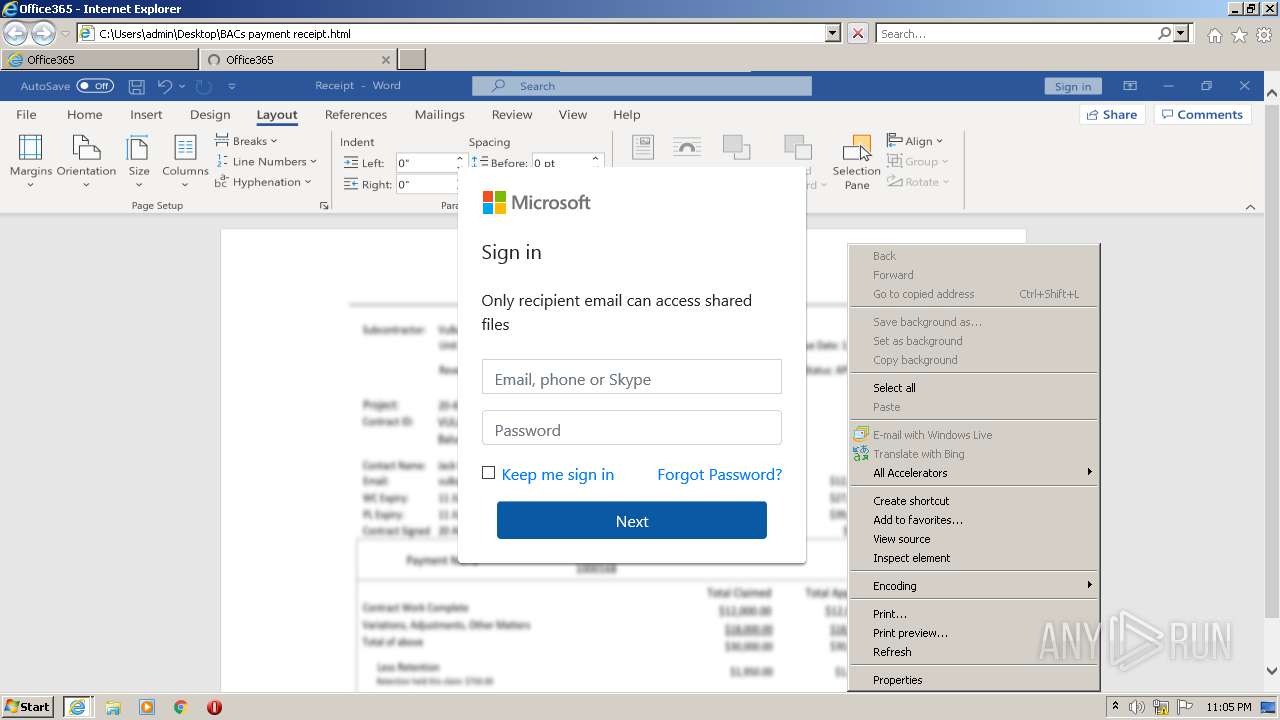The image size is (1280, 720).
Task: Expand the Hyphenation dropdown
Action: 263,182
